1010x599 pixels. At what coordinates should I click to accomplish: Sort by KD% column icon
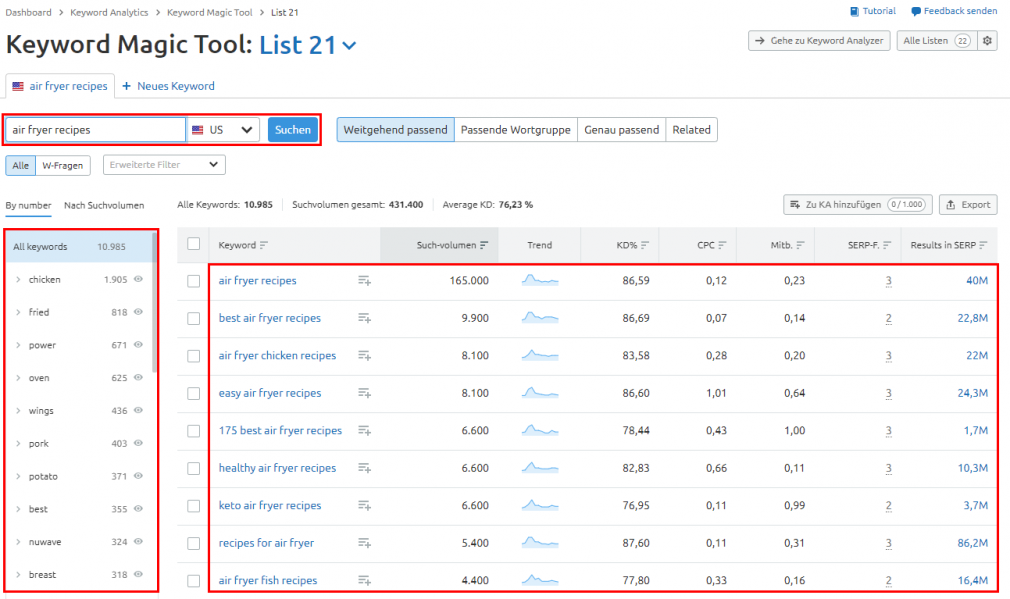645,245
